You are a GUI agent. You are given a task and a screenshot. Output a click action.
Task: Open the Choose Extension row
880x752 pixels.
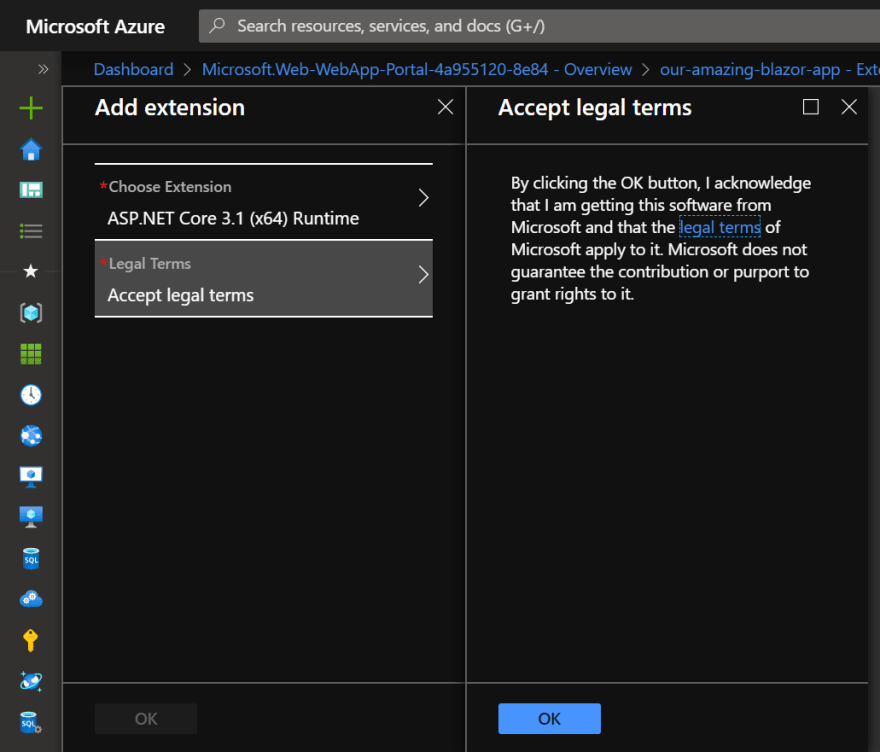coord(264,202)
